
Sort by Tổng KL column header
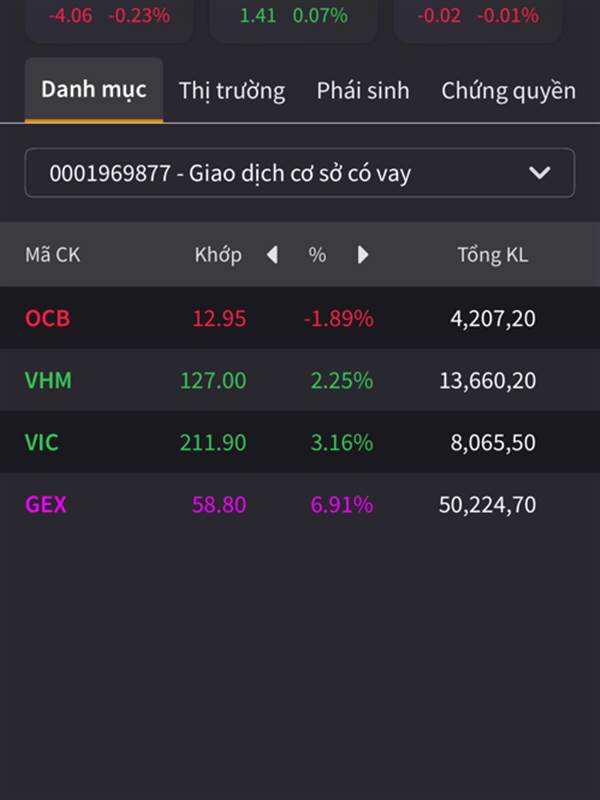click(492, 255)
